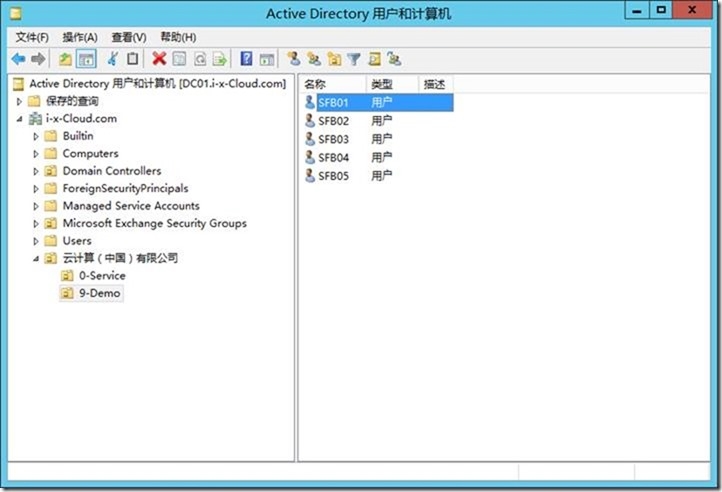The width and height of the screenshot is (722, 492).
Task: Select the 9-Demo OU
Action: 99,293
